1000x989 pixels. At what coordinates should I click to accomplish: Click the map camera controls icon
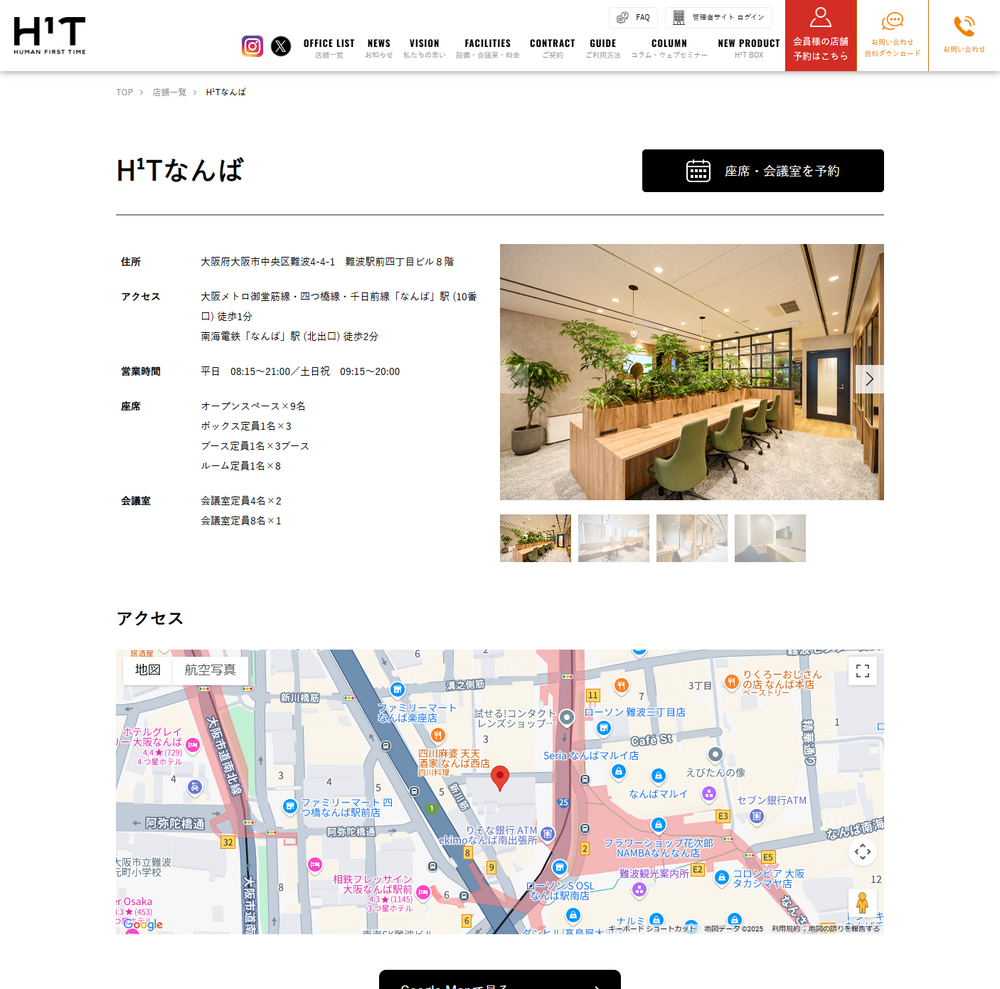pyautogui.click(x=862, y=852)
